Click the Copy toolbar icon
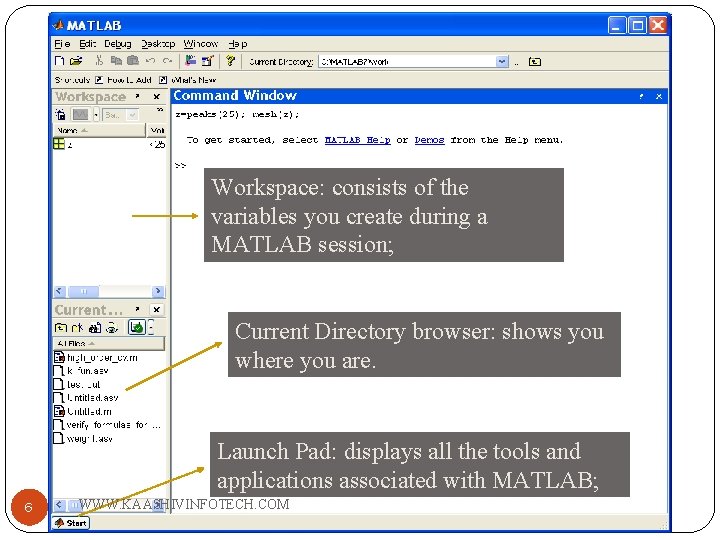 (x=116, y=61)
